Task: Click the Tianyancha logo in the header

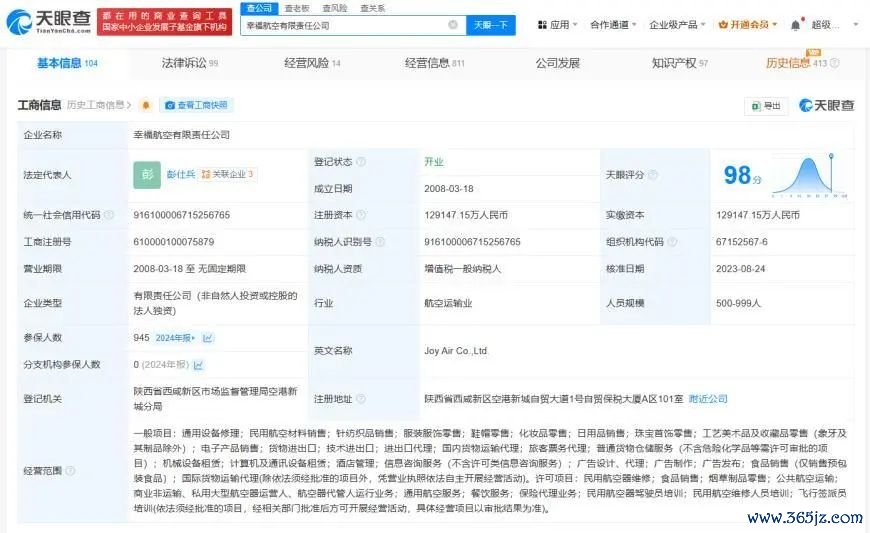Action: 48,22
